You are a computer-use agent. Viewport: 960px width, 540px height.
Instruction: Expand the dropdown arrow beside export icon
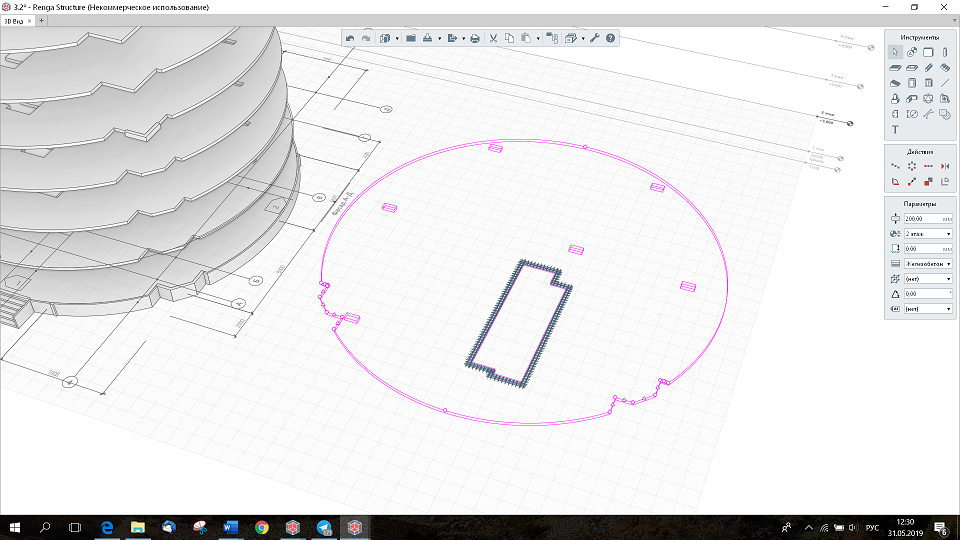pyautogui.click(x=463, y=39)
